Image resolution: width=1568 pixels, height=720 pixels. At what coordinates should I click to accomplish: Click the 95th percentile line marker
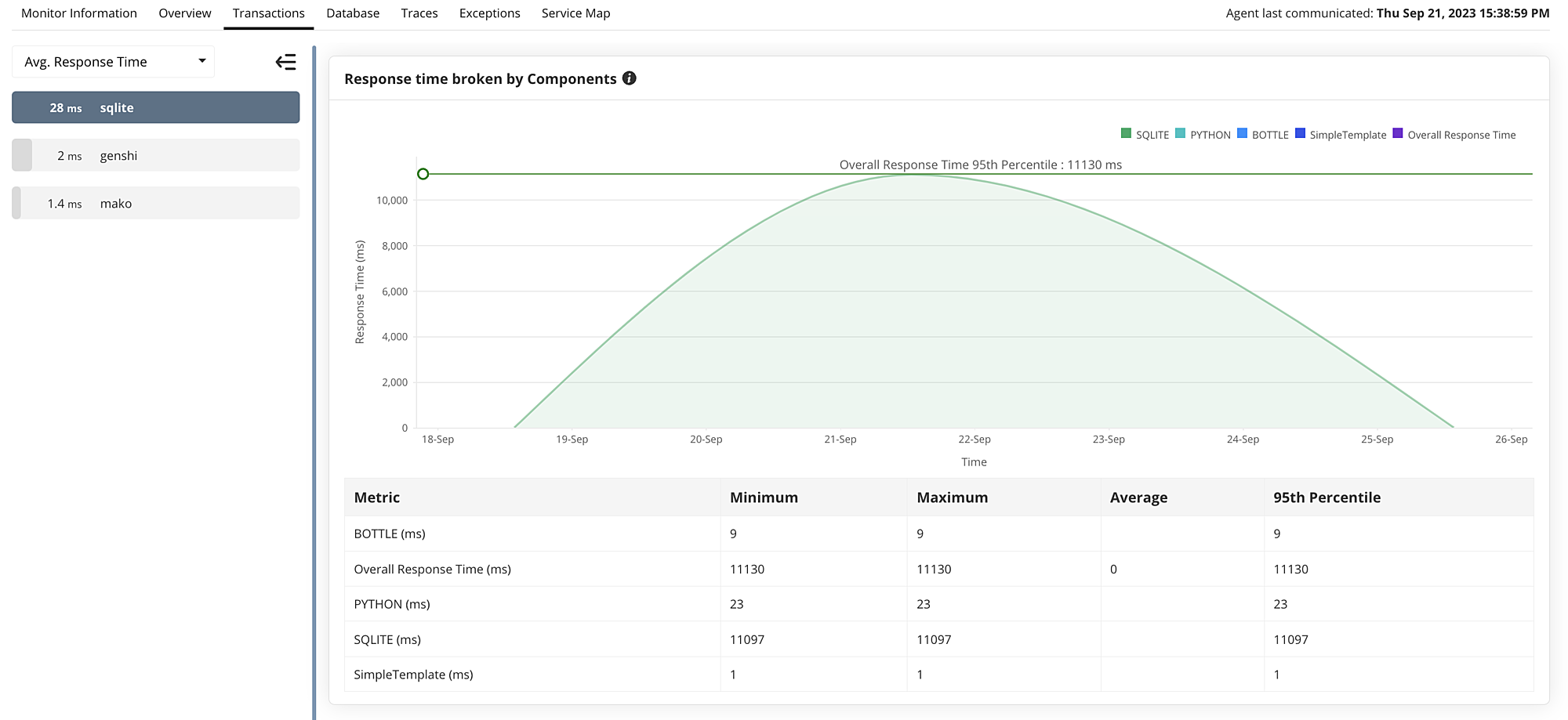[423, 174]
